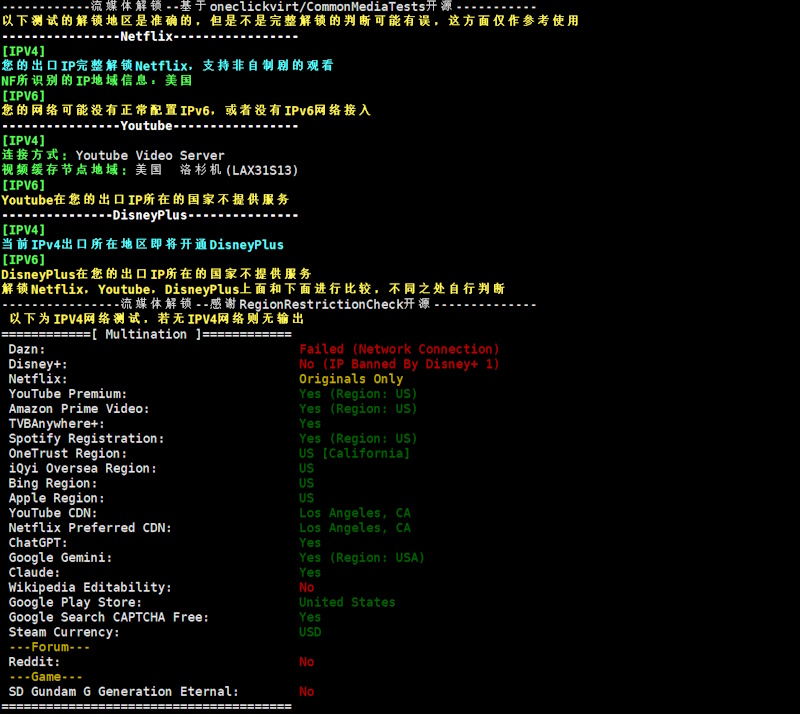Click the 'oneclickvirt/CommonMediaTests' header text
The image size is (800, 714).
tap(318, 7)
